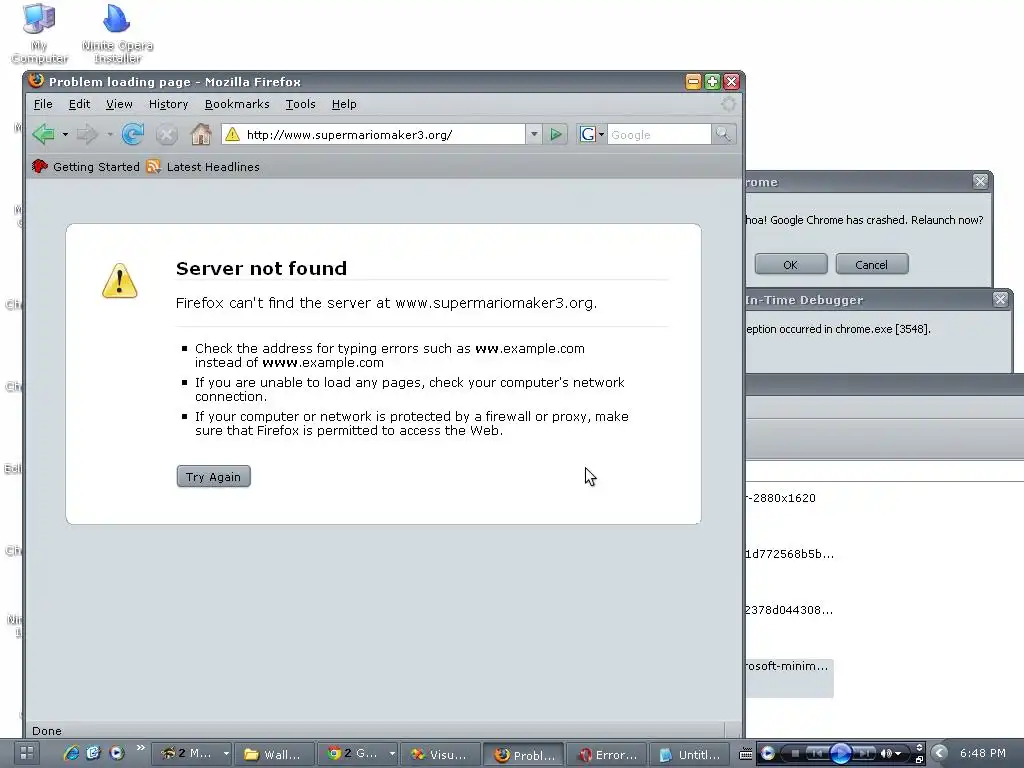The width and height of the screenshot is (1024, 768).
Task: Close the Firefox window
Action: (731, 82)
